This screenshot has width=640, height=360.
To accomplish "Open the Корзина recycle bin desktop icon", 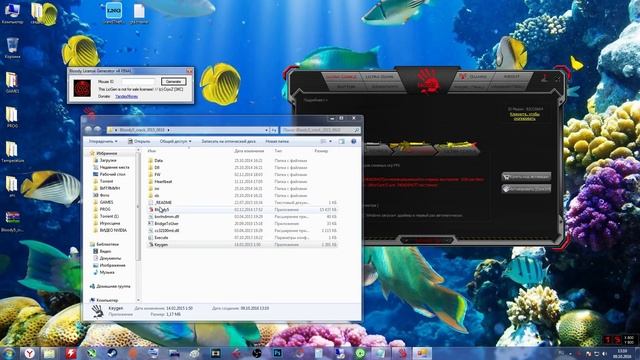I will pyautogui.click(x=12, y=48).
